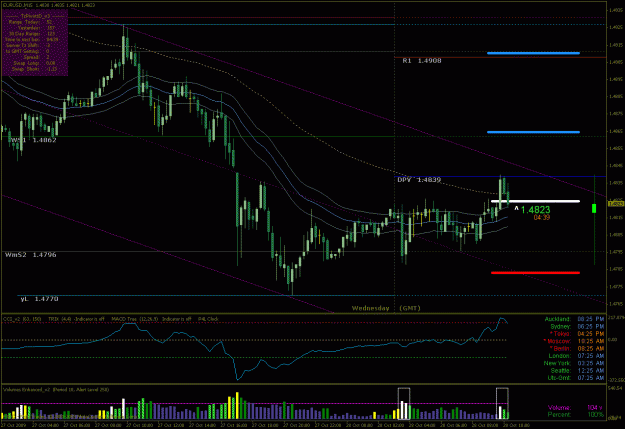Select the Volumes Enhanced_v2 indicator label
Screen dimensions: 625x429
(56, 390)
